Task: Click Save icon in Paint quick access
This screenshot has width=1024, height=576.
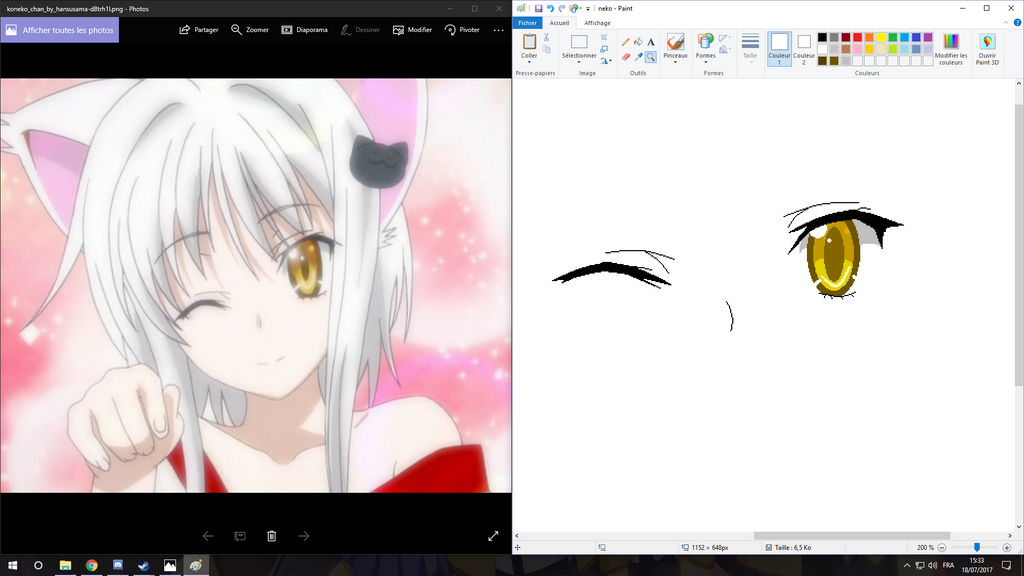Action: pyautogui.click(x=538, y=8)
